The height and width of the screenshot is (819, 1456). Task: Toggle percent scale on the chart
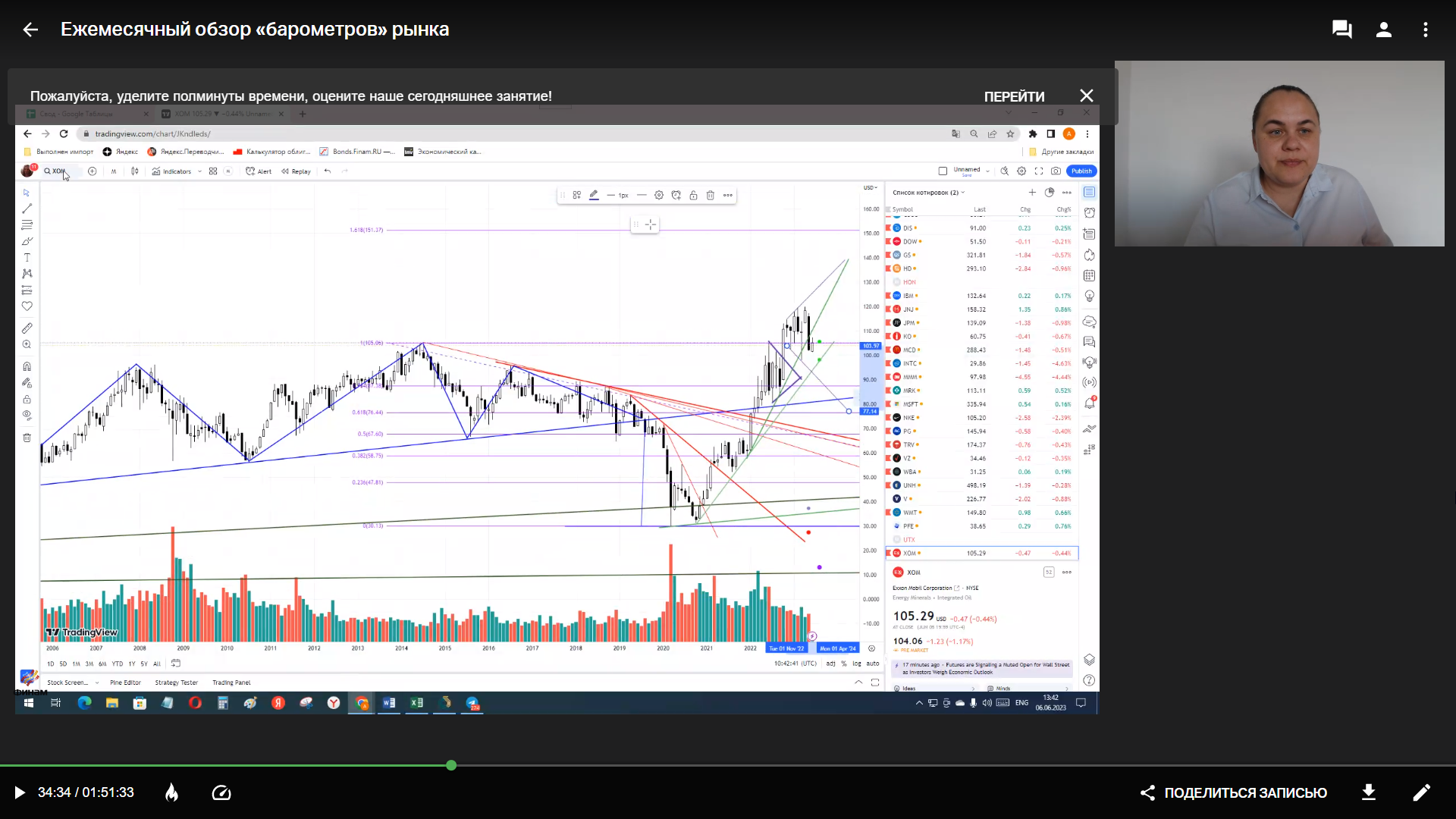(x=844, y=664)
